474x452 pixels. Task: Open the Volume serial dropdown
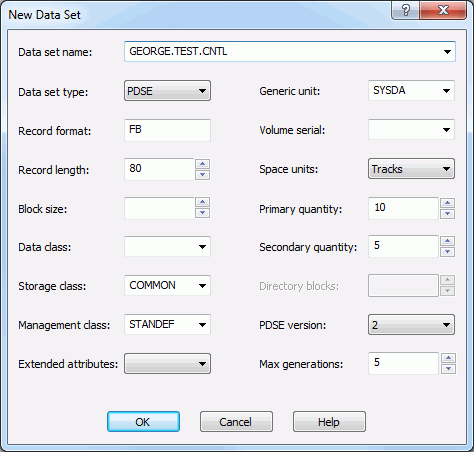tap(411, 130)
